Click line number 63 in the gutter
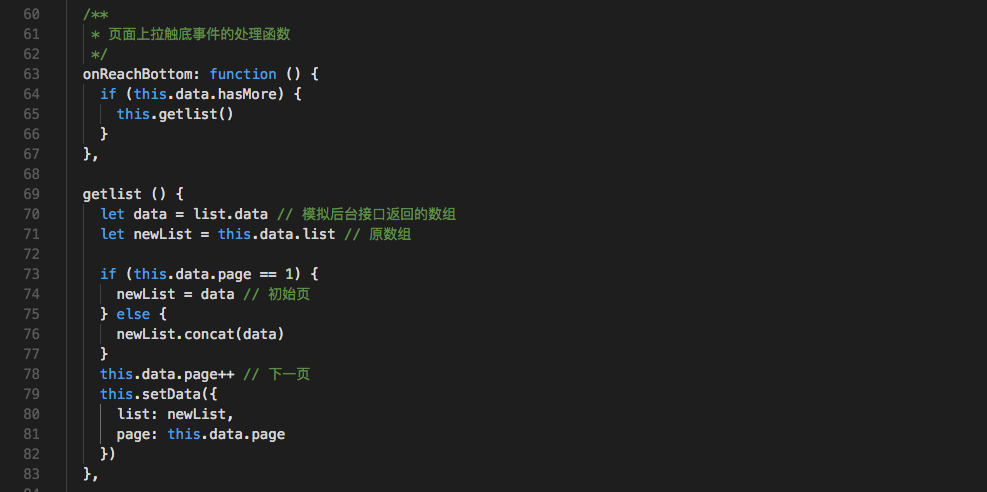 [x=31, y=74]
